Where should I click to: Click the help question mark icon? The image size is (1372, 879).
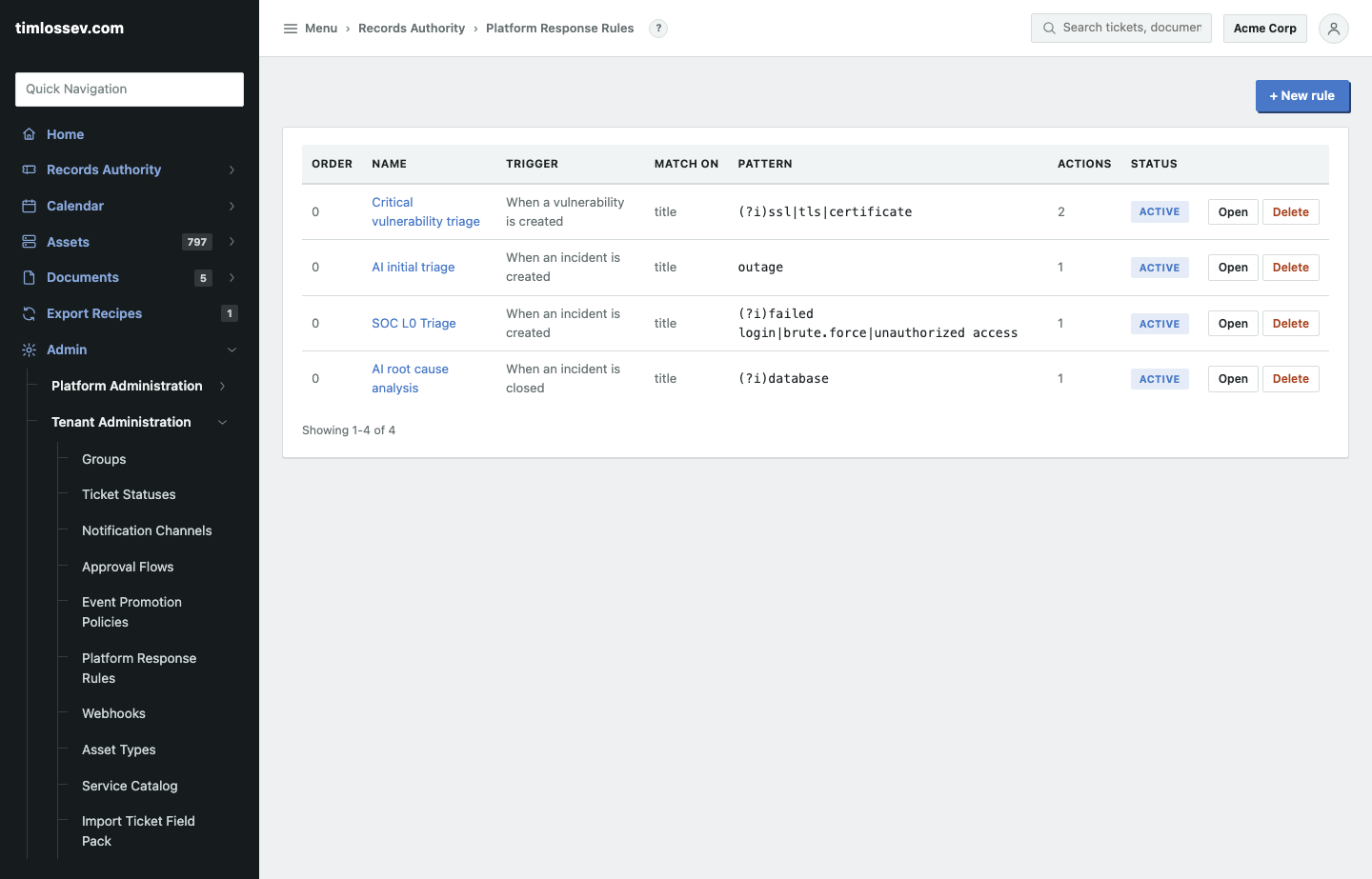click(x=658, y=29)
